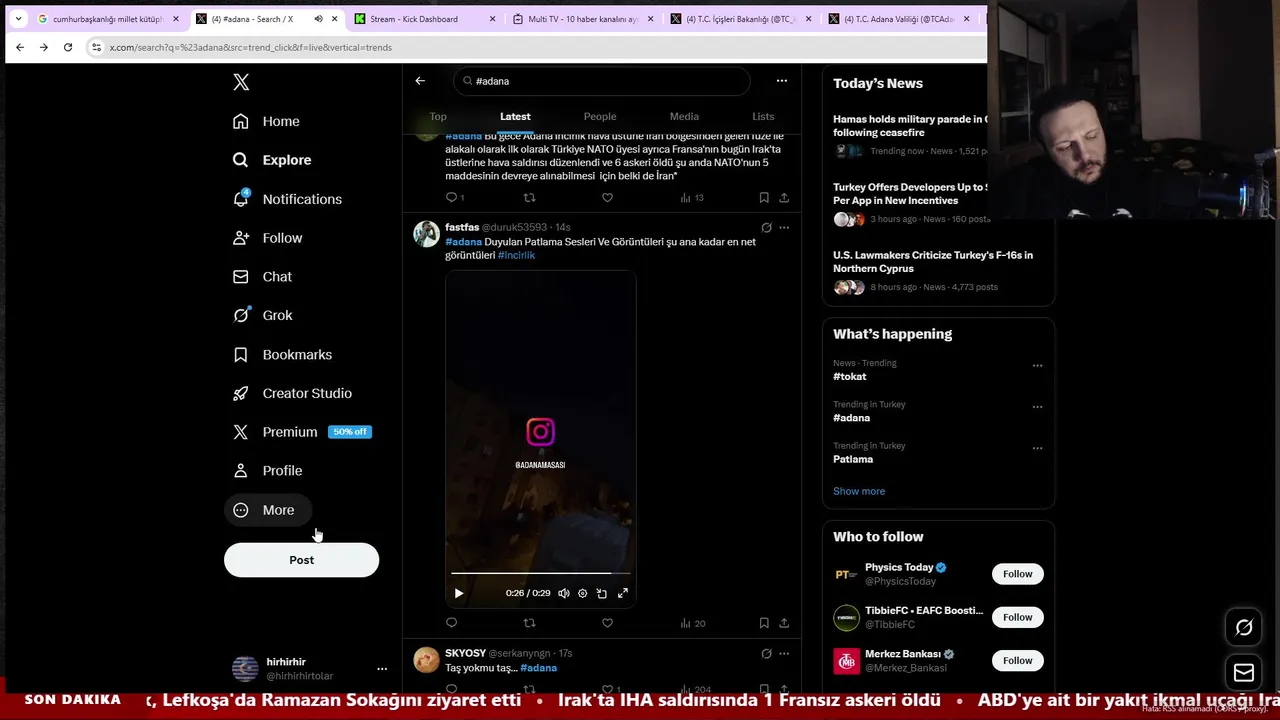Like the post with 13 views
Image resolution: width=1280 pixels, height=720 pixels.
pos(607,198)
